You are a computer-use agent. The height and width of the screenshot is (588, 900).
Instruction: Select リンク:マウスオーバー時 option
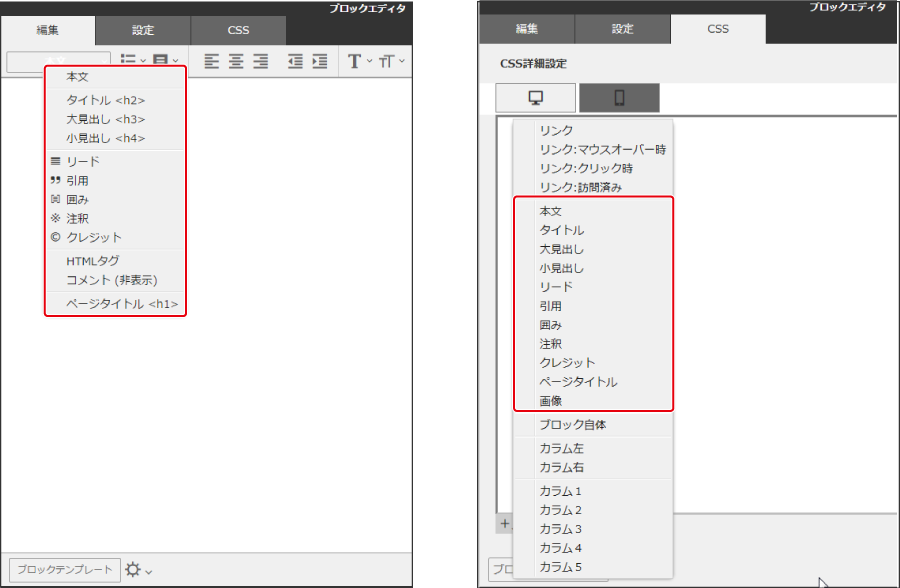[593, 150]
